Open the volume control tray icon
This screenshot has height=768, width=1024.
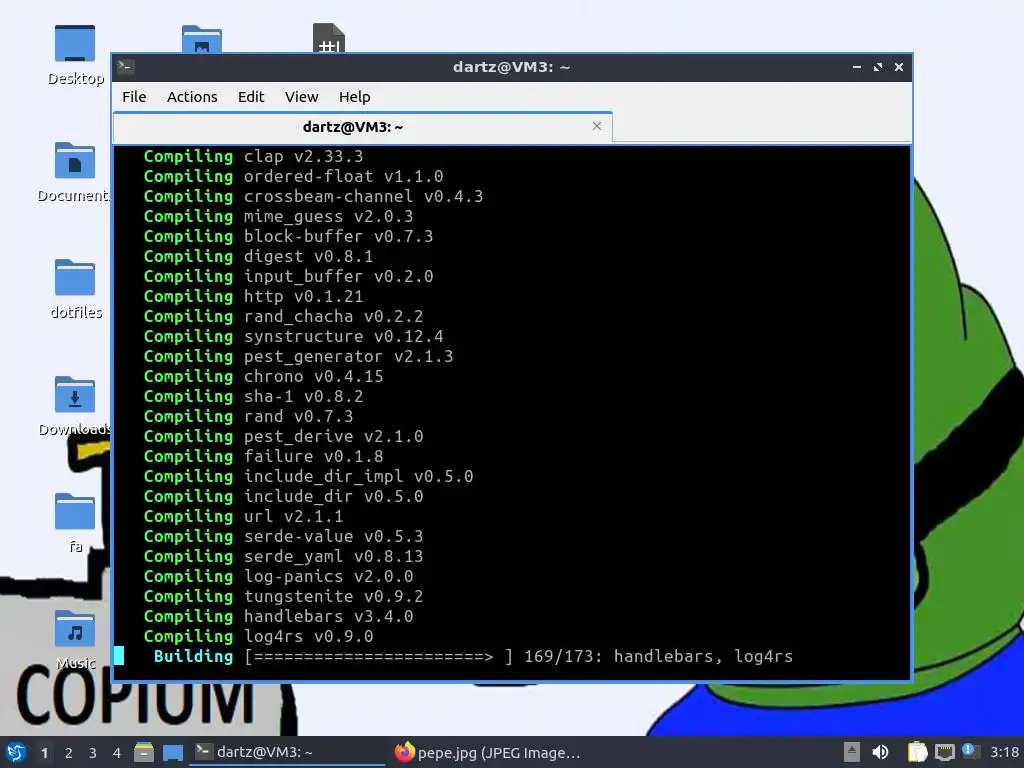(880, 752)
